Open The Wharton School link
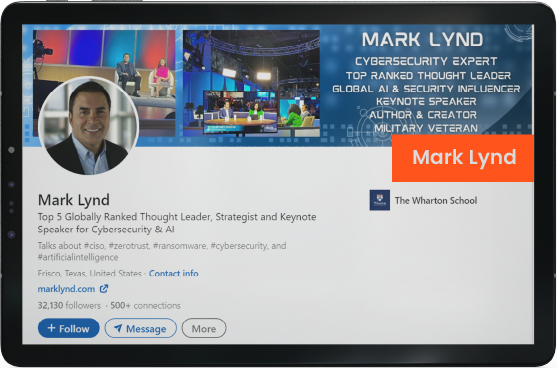557x368 pixels. click(x=436, y=200)
